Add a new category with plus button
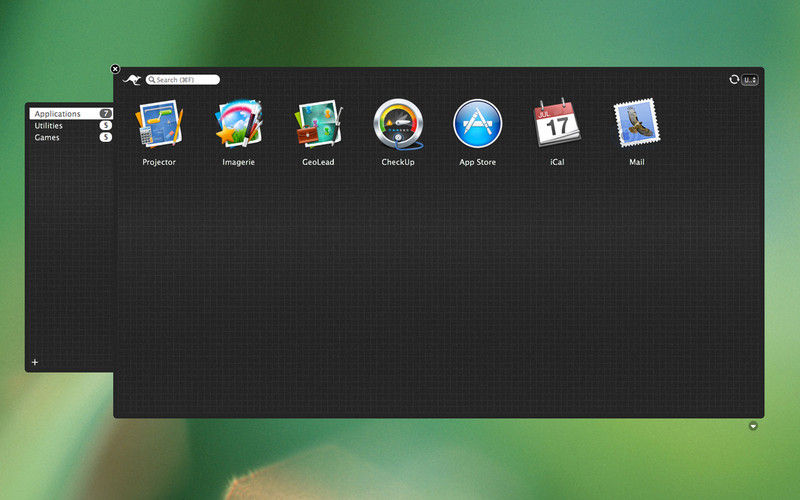Screen dimensions: 800x500 point(35,362)
